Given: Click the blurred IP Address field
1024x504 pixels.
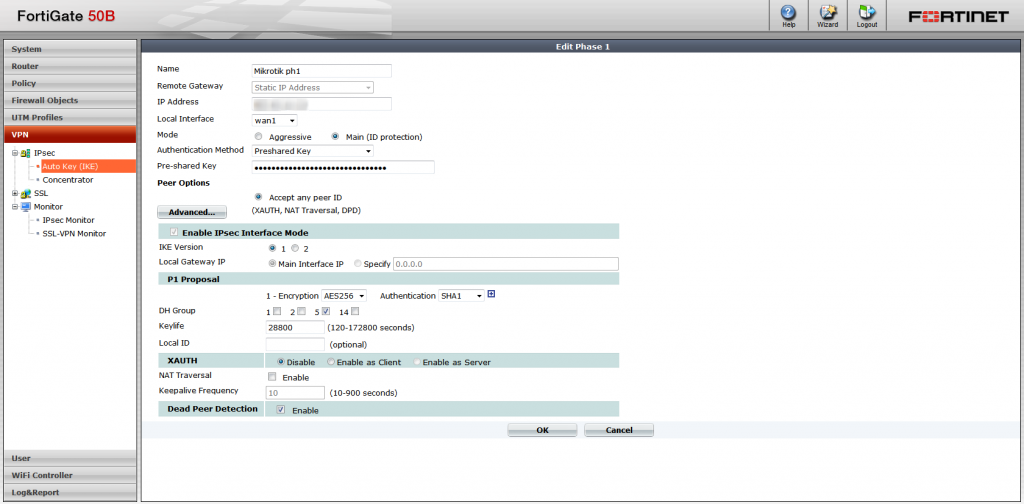Looking at the screenshot, I should [x=321, y=104].
